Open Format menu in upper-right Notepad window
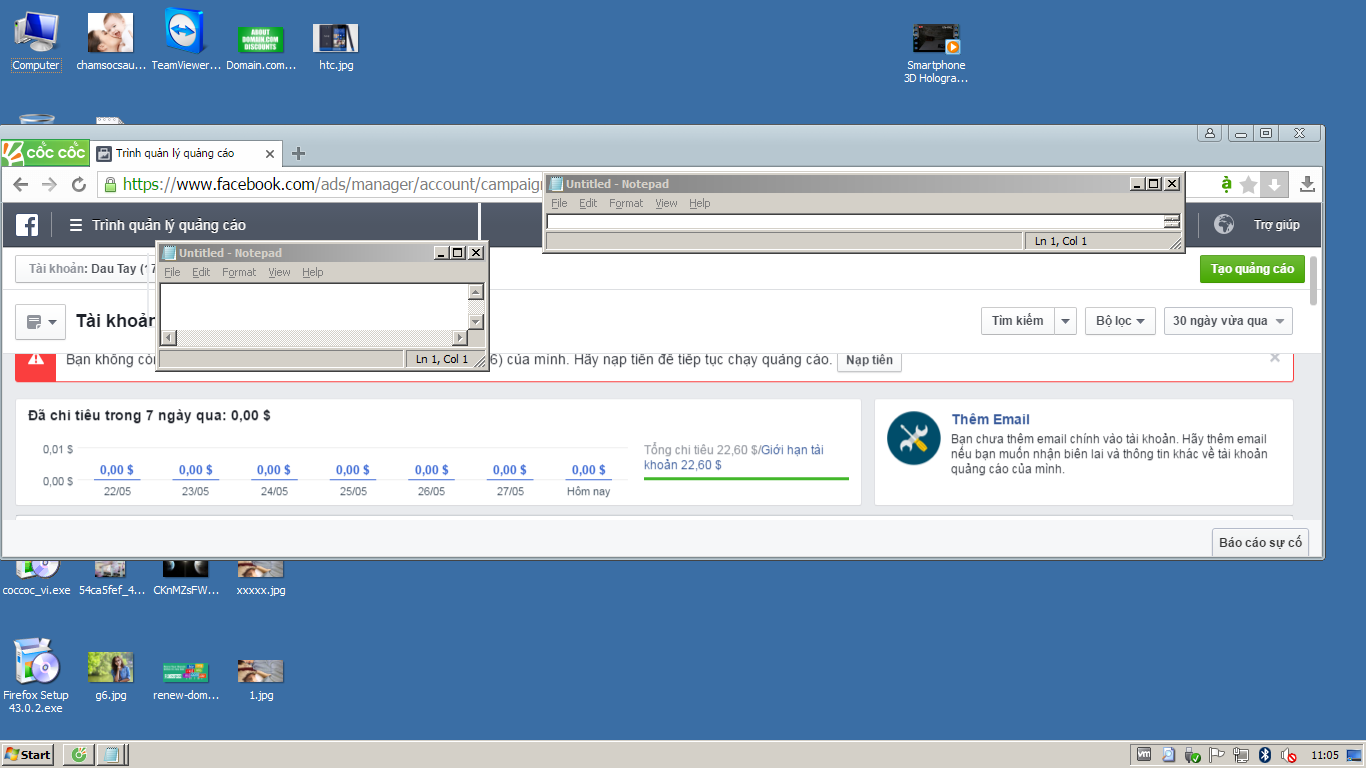The image size is (1366, 768). [626, 203]
